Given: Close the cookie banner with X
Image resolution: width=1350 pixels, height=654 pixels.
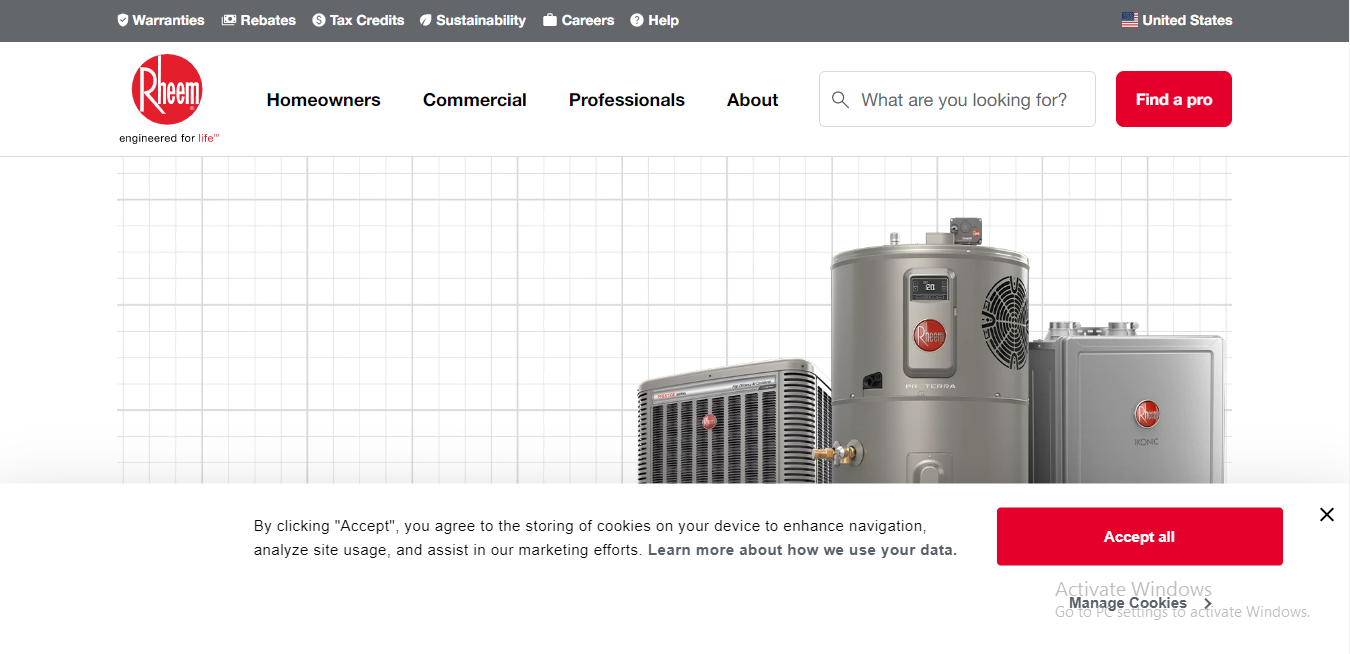Looking at the screenshot, I should tap(1327, 515).
